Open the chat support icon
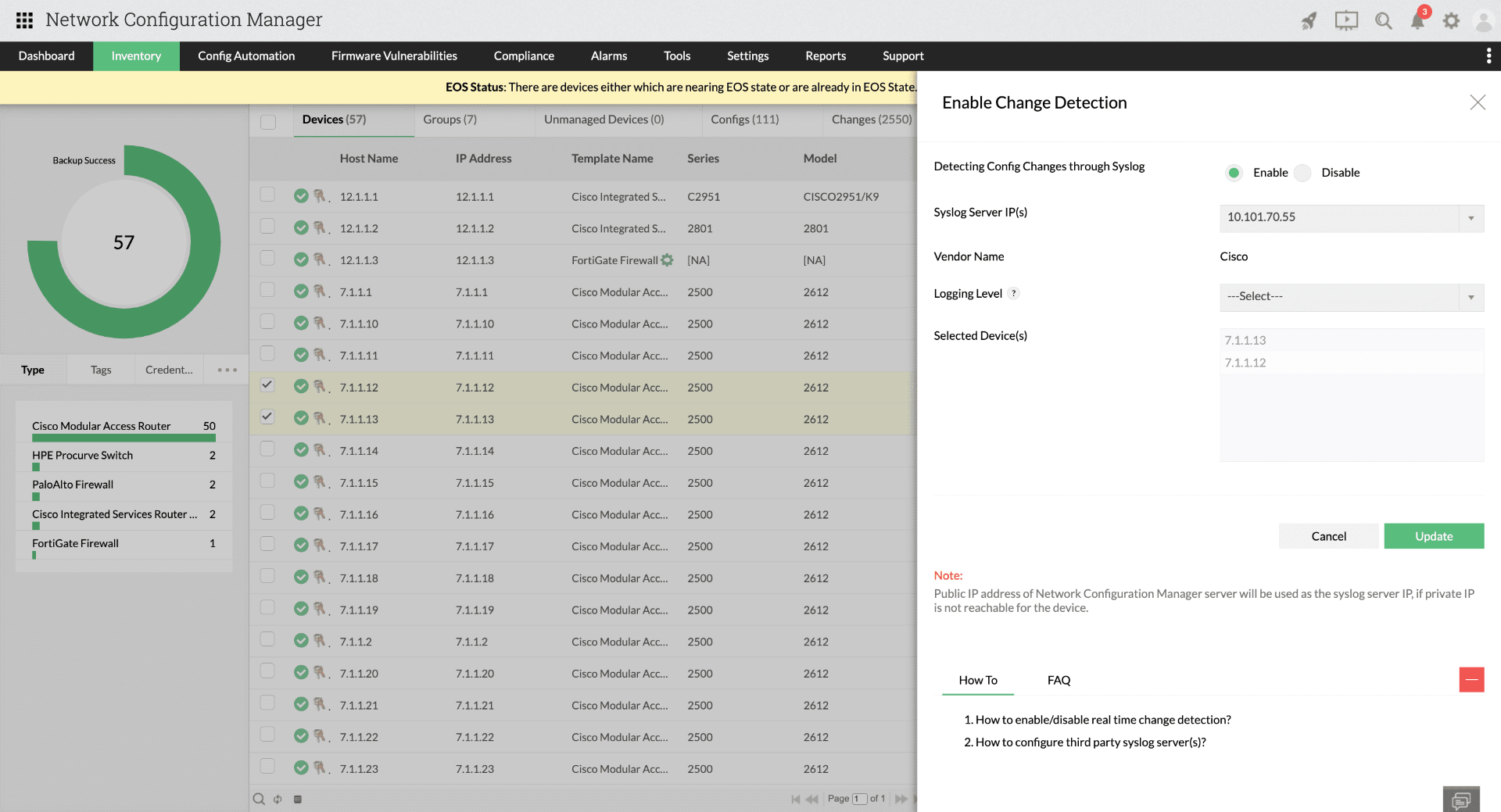This screenshot has width=1501, height=812. click(1461, 799)
